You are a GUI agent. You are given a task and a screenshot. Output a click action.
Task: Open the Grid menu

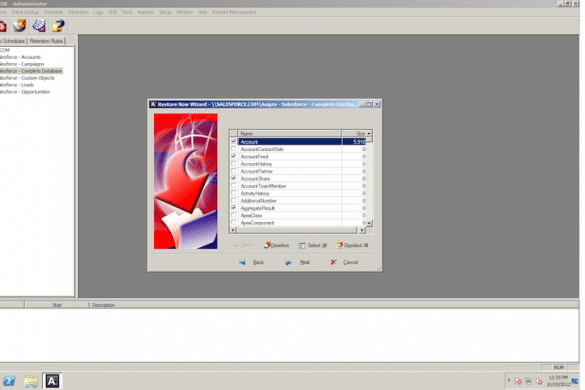[x=112, y=12]
